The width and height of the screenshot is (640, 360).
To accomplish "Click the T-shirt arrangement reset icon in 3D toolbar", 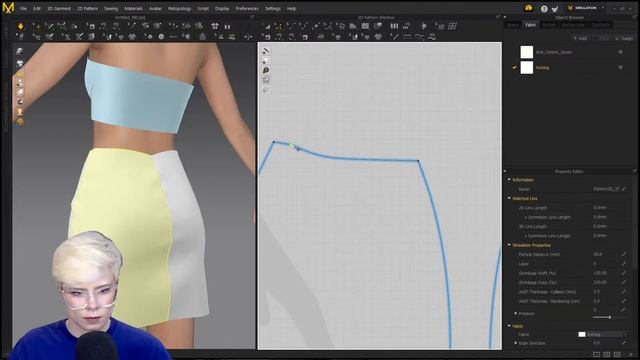I will tap(215, 26).
